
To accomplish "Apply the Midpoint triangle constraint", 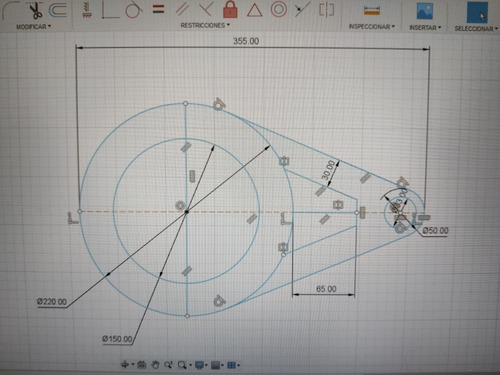I will 254,10.
